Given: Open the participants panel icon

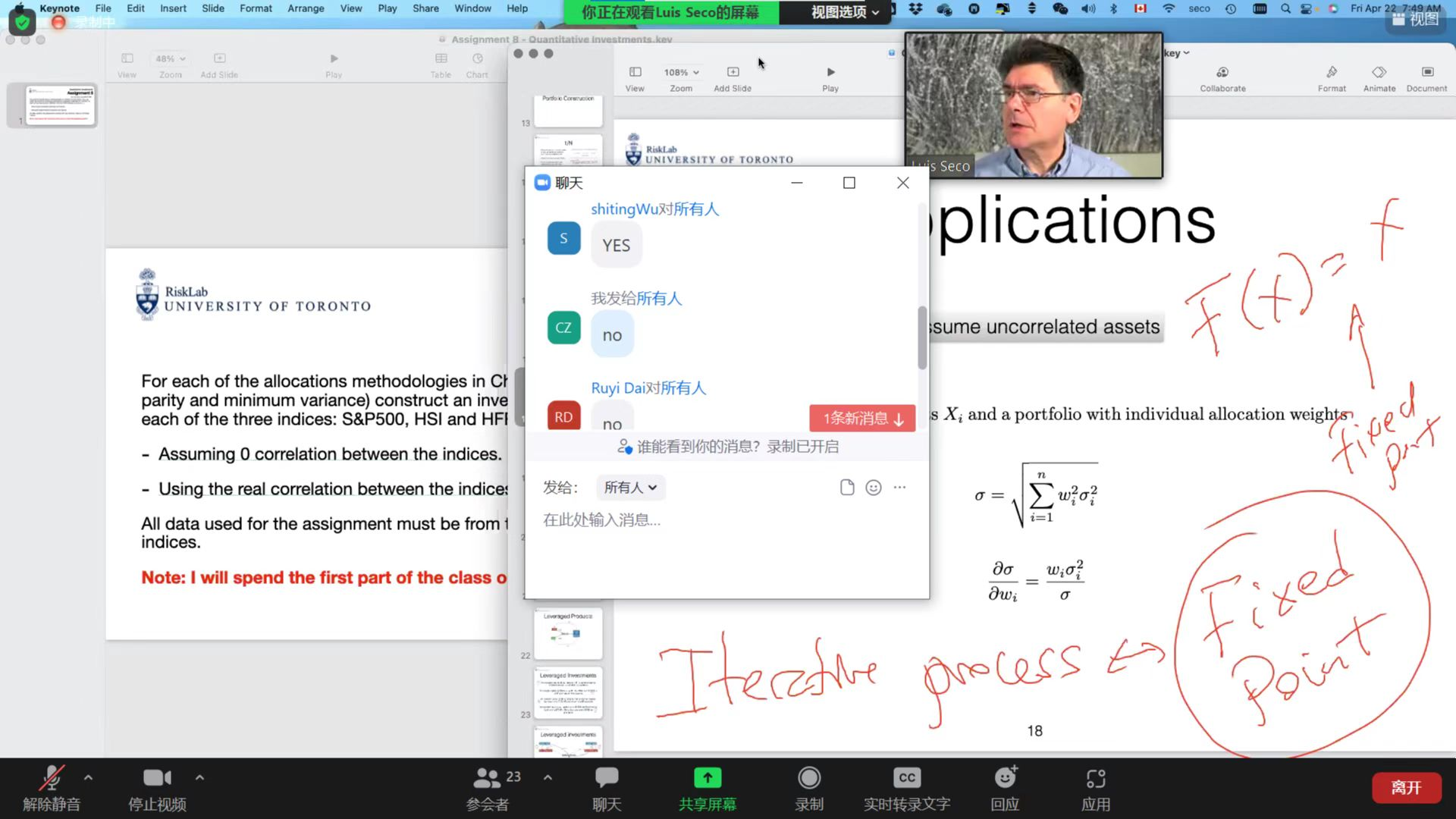Looking at the screenshot, I should [x=487, y=779].
